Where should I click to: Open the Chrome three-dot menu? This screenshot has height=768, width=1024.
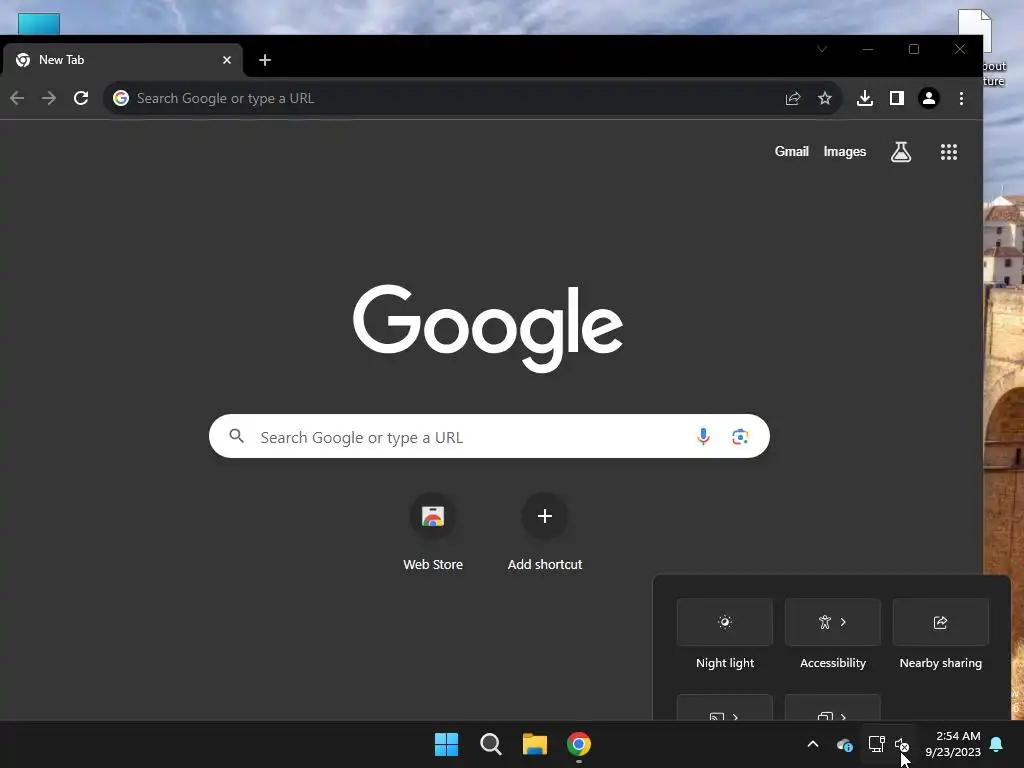click(x=961, y=98)
